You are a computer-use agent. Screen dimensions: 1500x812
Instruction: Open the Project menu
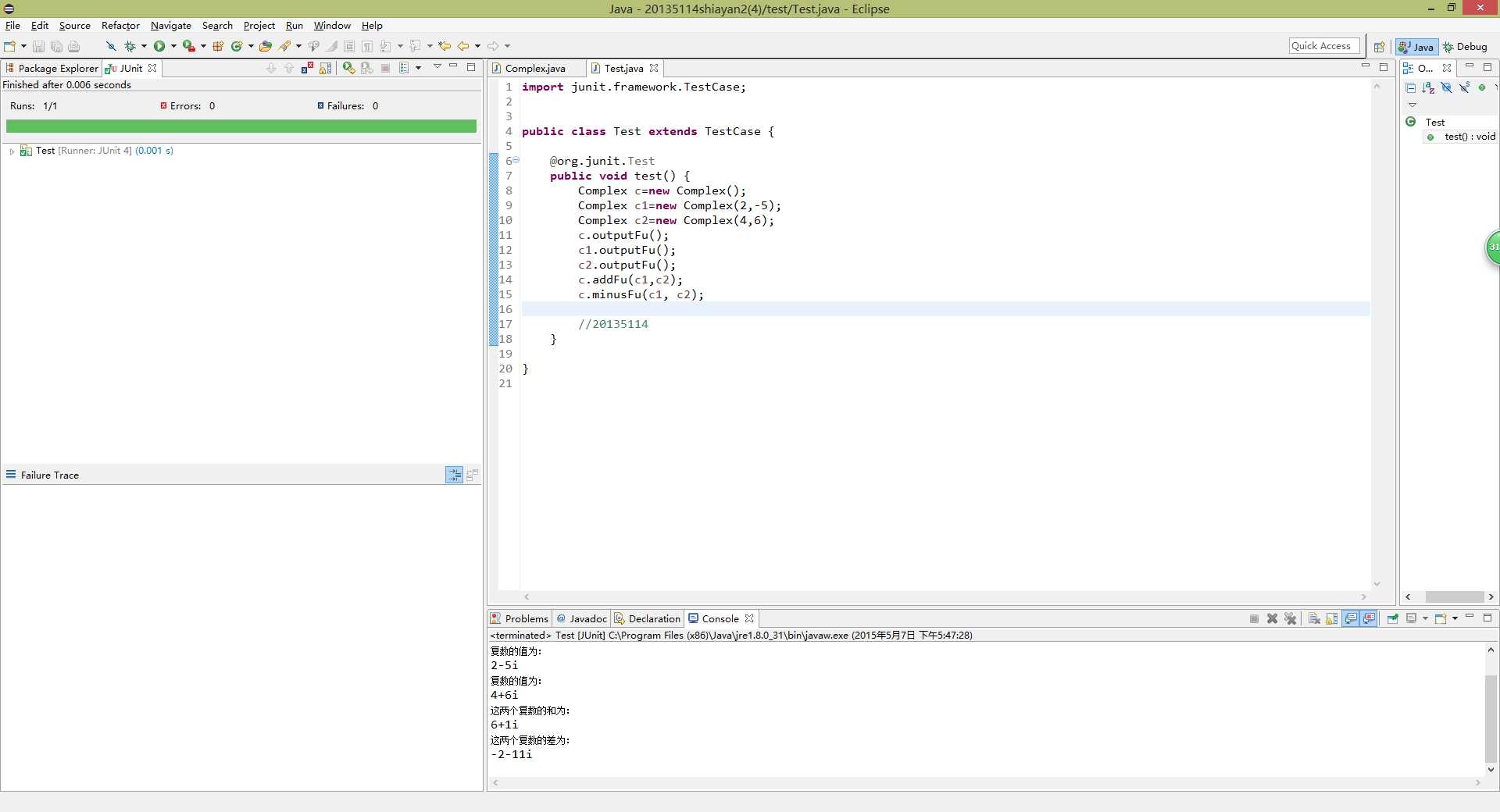point(259,25)
